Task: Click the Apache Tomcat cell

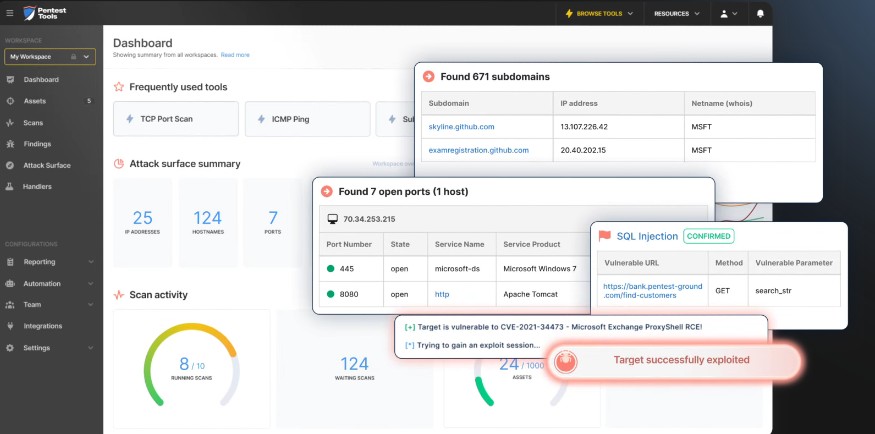Action: pos(530,294)
